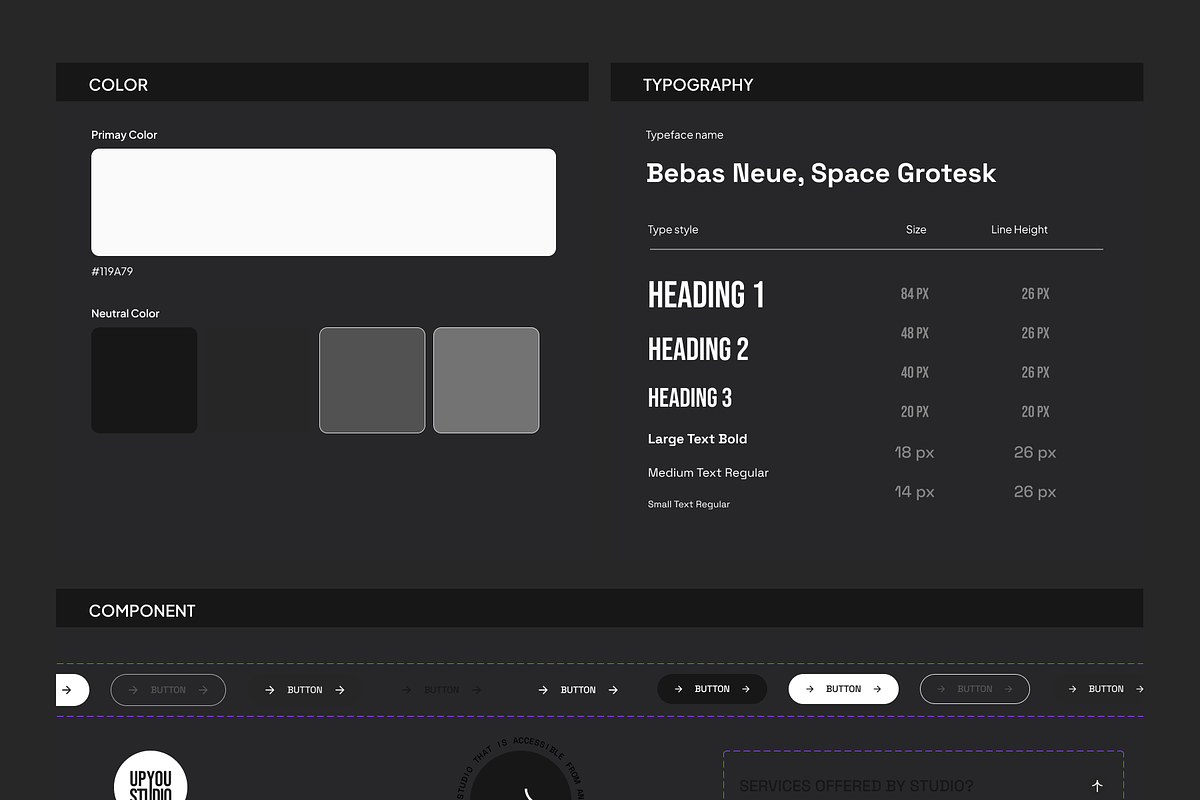Screen dimensions: 1200x800
Task: Open the COMPONENT section header
Action: (599, 608)
